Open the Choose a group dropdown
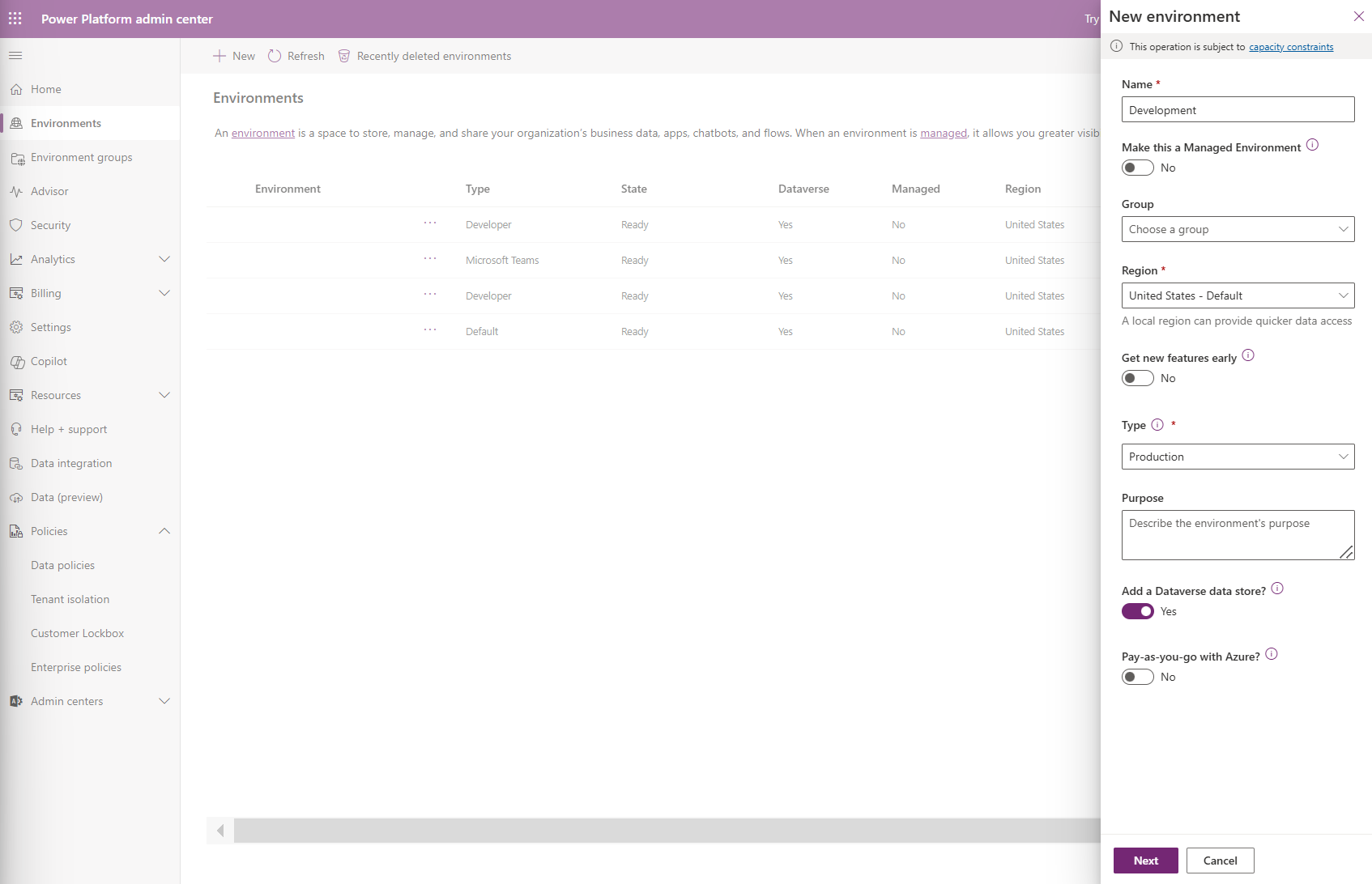 [1238, 229]
